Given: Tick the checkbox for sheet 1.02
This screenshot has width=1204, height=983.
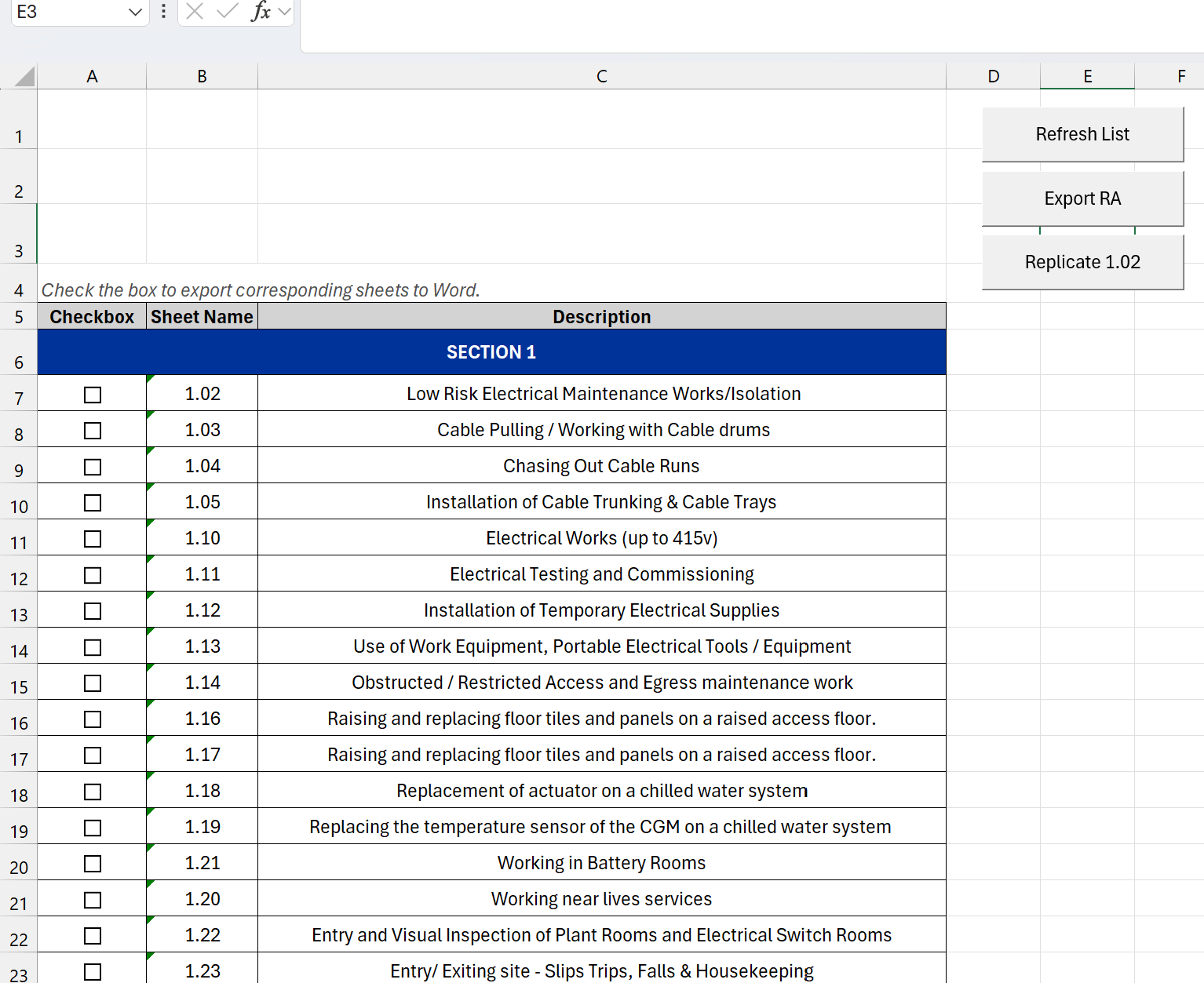Looking at the screenshot, I should [x=93, y=395].
